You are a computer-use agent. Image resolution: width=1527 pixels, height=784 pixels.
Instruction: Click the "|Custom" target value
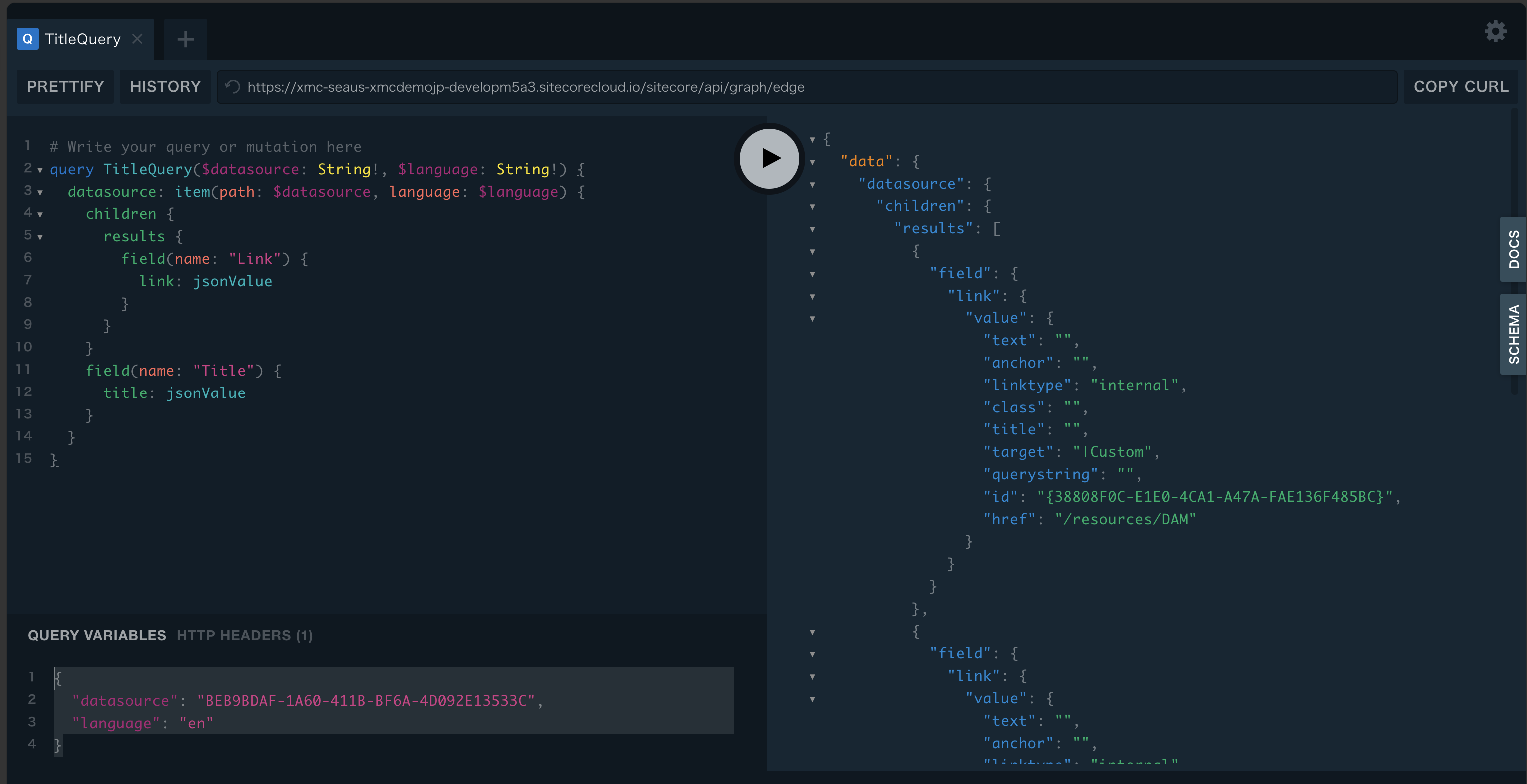(1112, 452)
